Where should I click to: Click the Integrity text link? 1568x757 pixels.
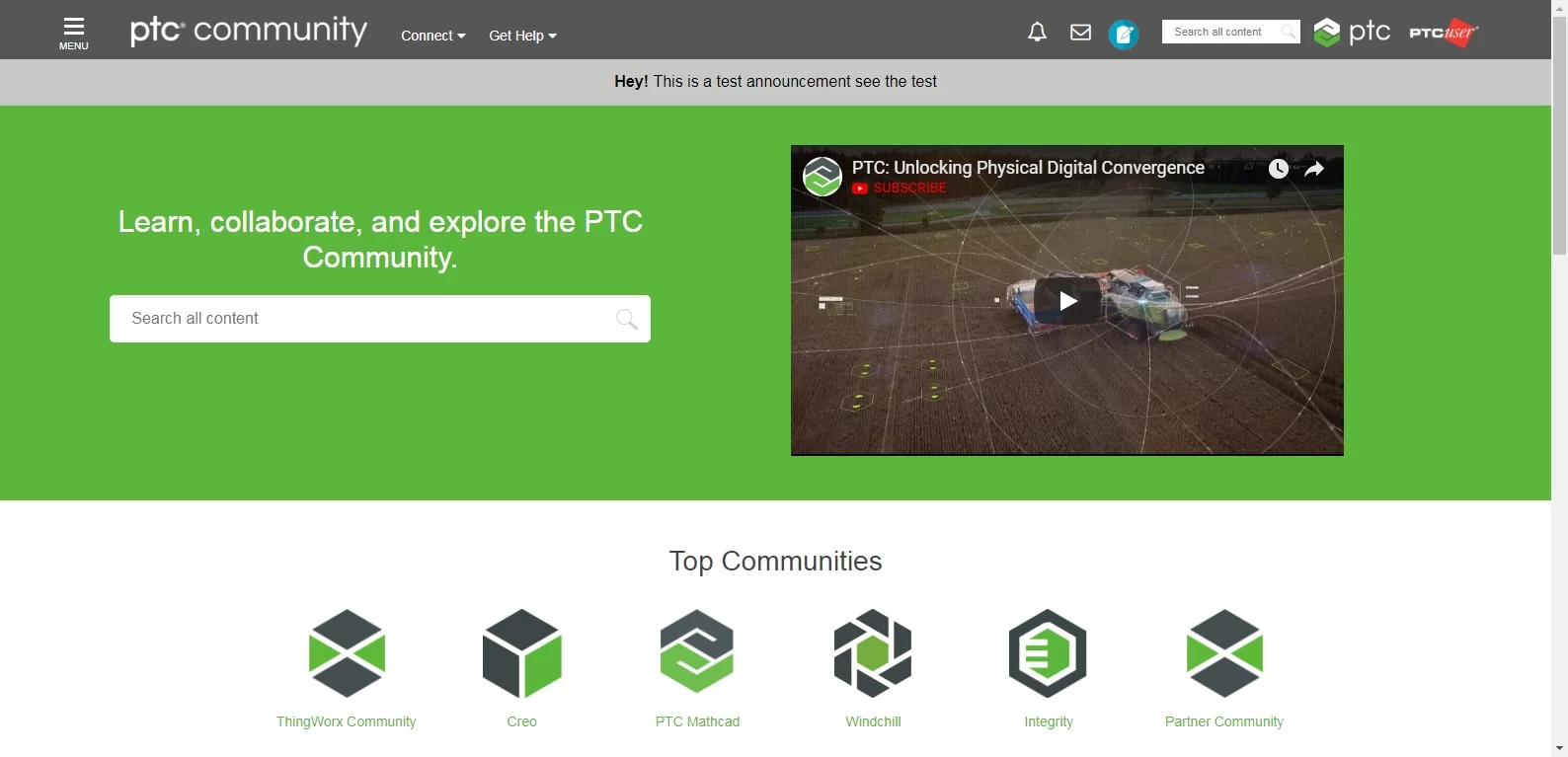(x=1049, y=721)
